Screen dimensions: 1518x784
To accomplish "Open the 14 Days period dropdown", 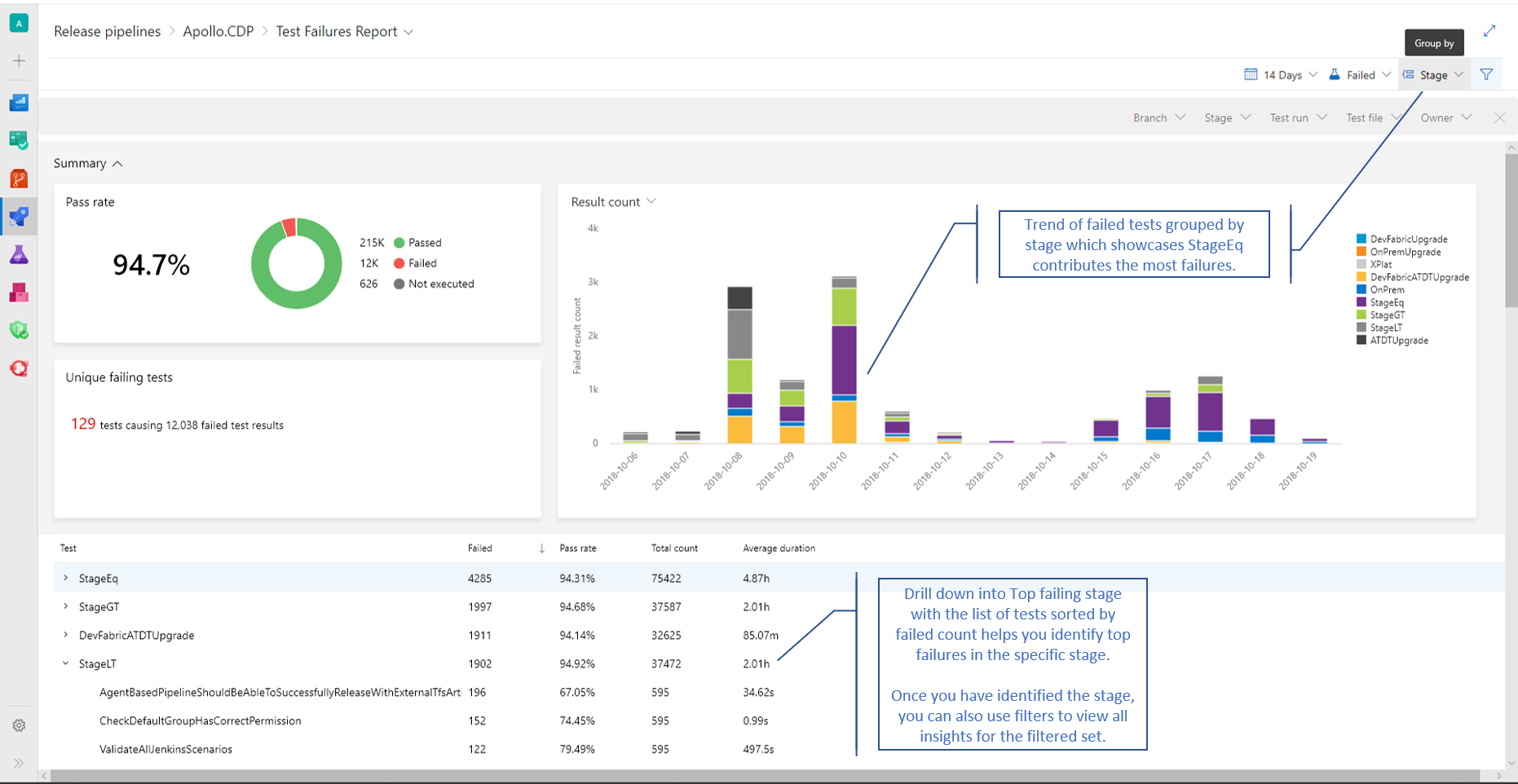I will click(x=1281, y=75).
